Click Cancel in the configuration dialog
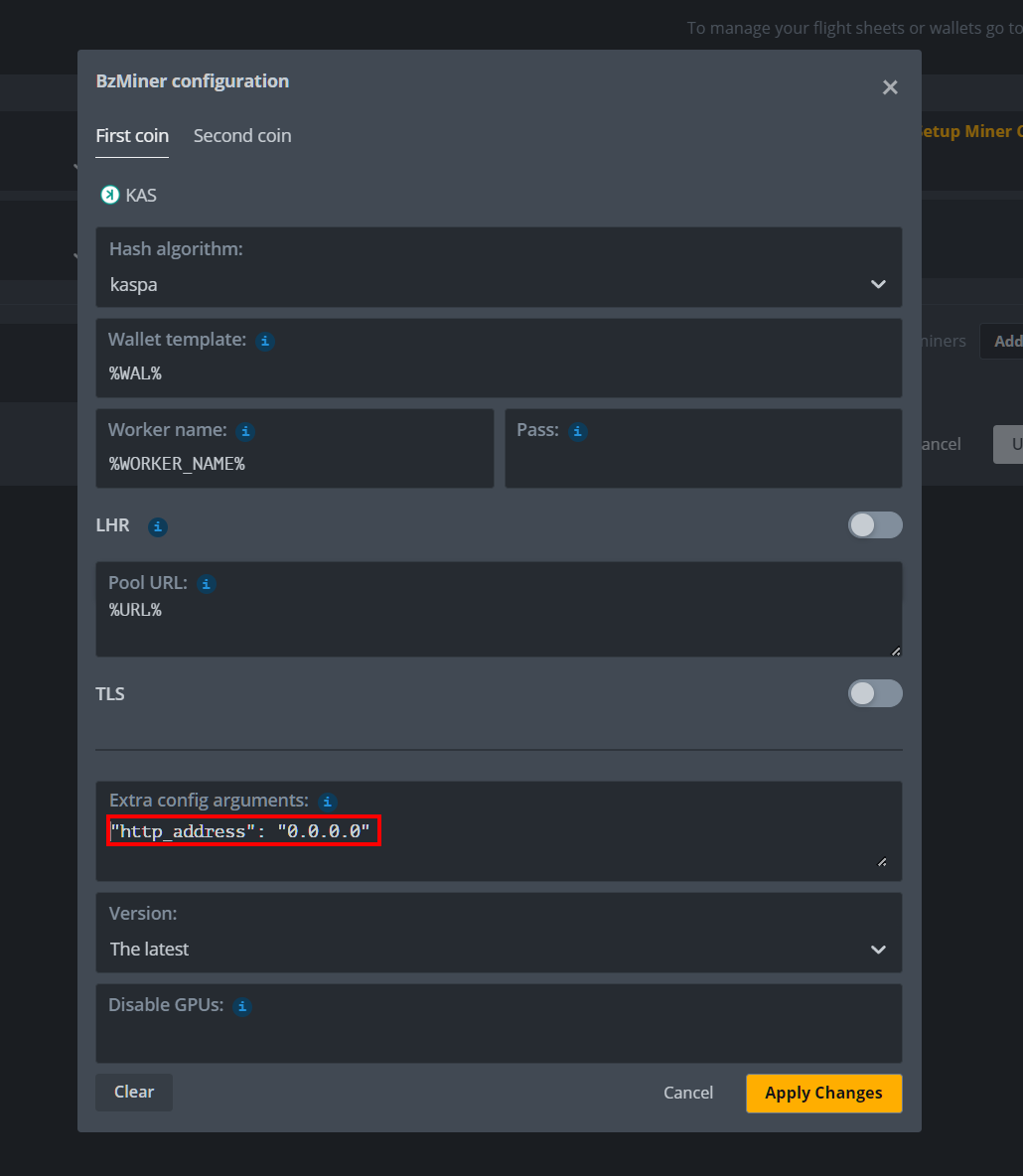Image resolution: width=1023 pixels, height=1176 pixels. (x=688, y=1093)
